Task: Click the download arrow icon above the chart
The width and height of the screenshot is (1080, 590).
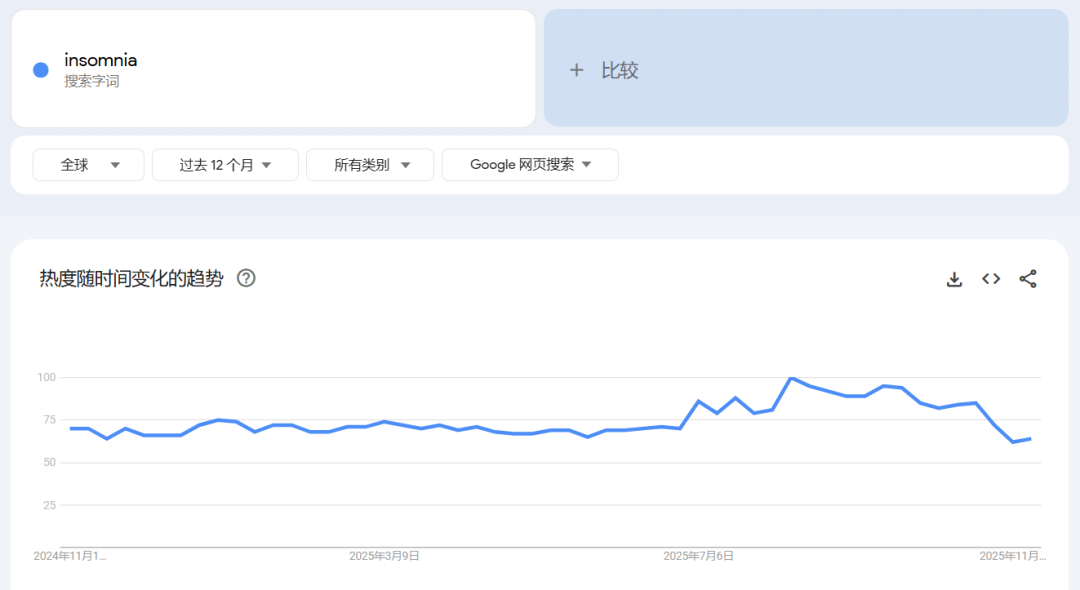Action: 954,279
